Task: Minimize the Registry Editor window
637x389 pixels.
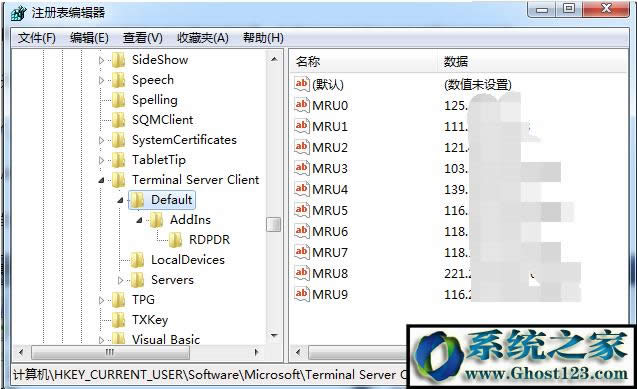Action: (x=542, y=9)
